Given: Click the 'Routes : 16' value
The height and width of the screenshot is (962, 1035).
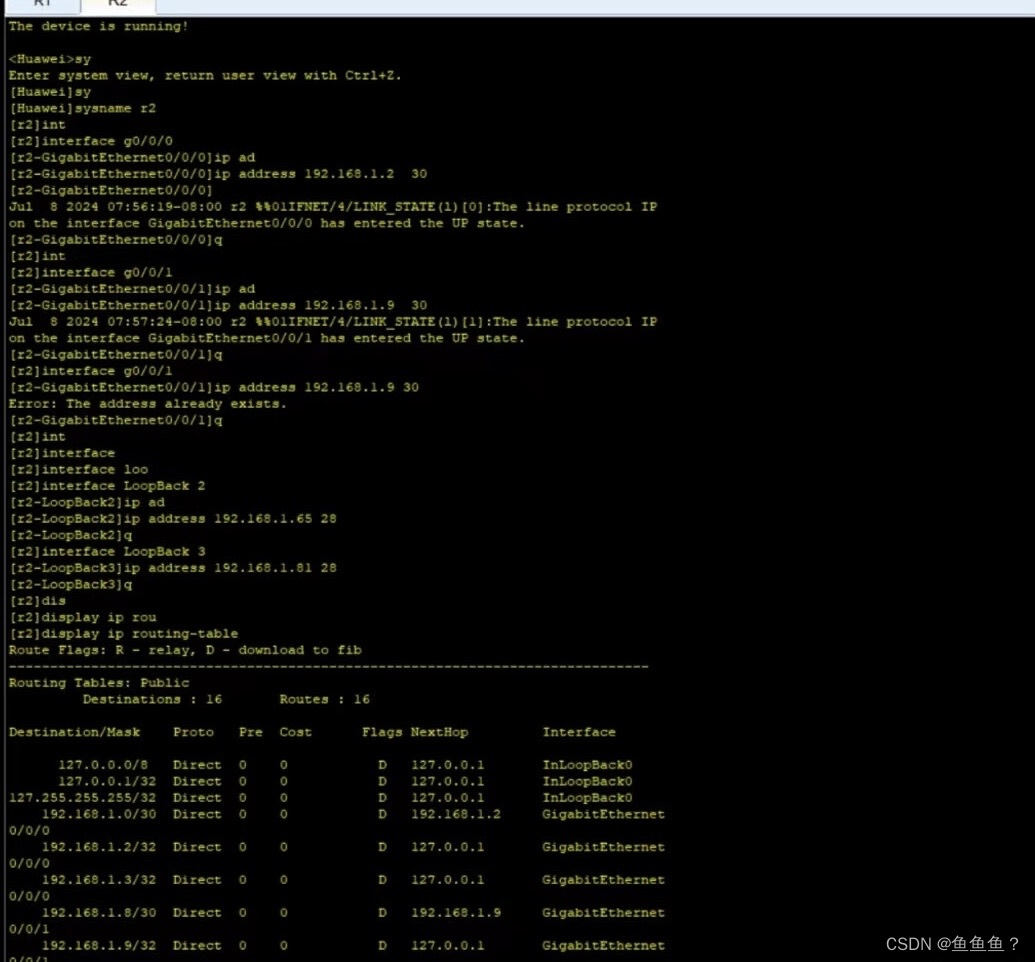Looking at the screenshot, I should tap(325, 700).
